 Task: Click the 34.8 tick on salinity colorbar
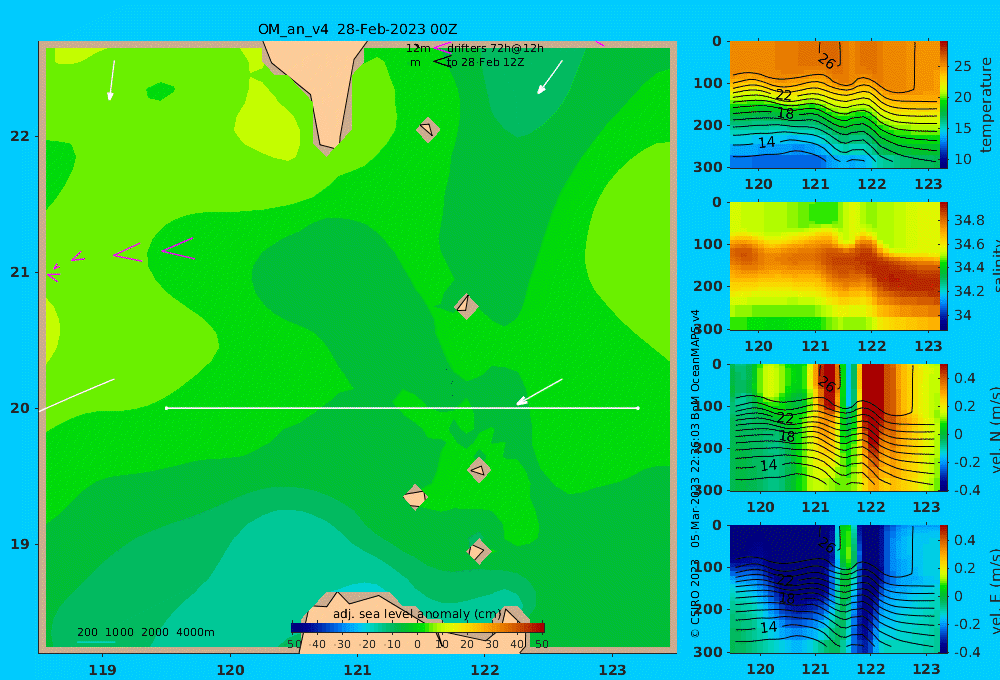tap(969, 220)
